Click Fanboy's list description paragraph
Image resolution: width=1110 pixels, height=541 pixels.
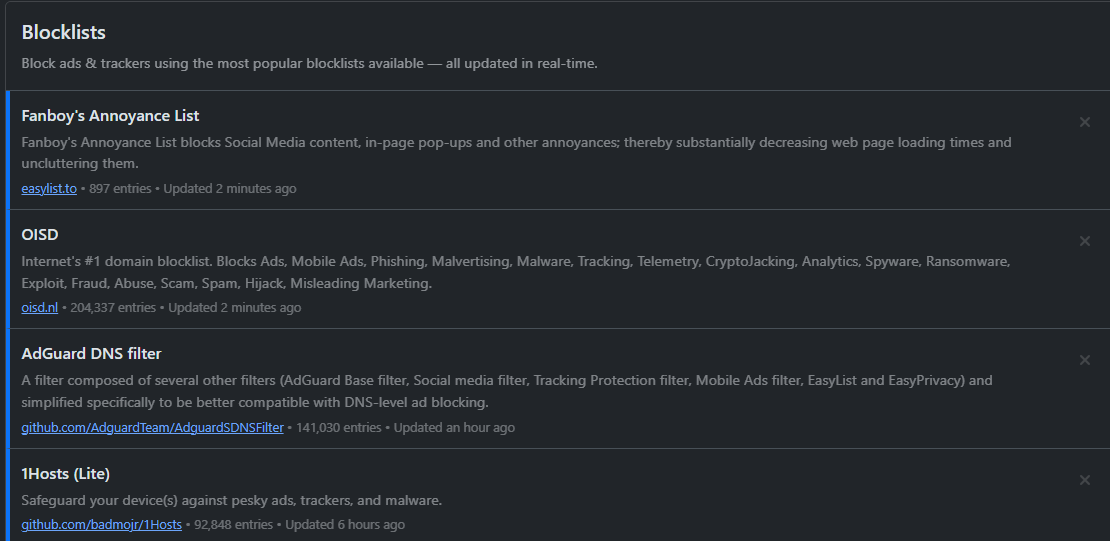coord(516,152)
